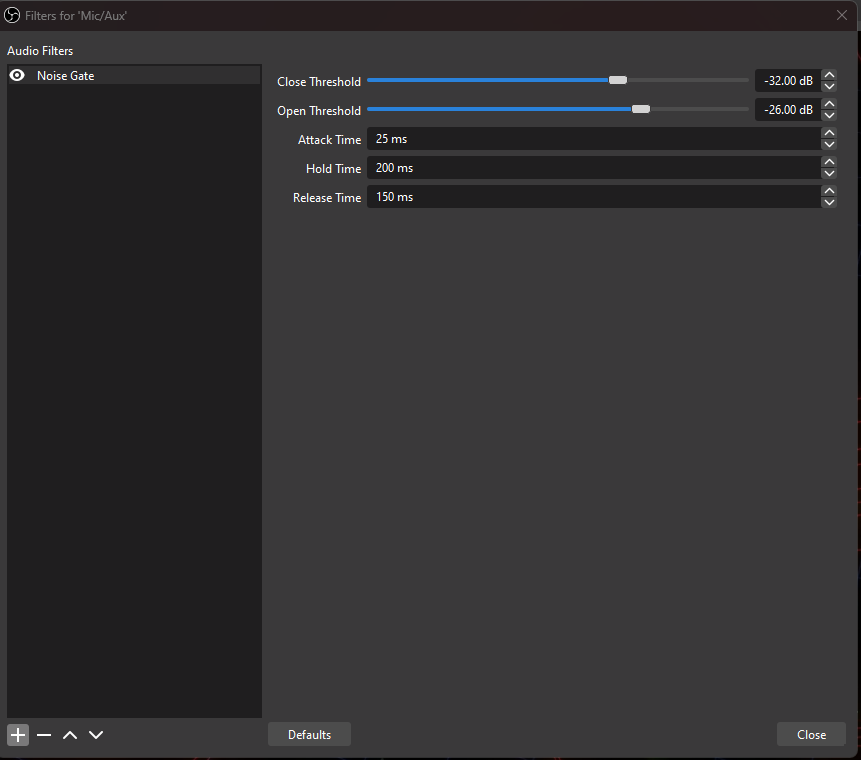The image size is (861, 760).
Task: Click the Close Threshold -32.00 dB field
Action: coord(788,81)
